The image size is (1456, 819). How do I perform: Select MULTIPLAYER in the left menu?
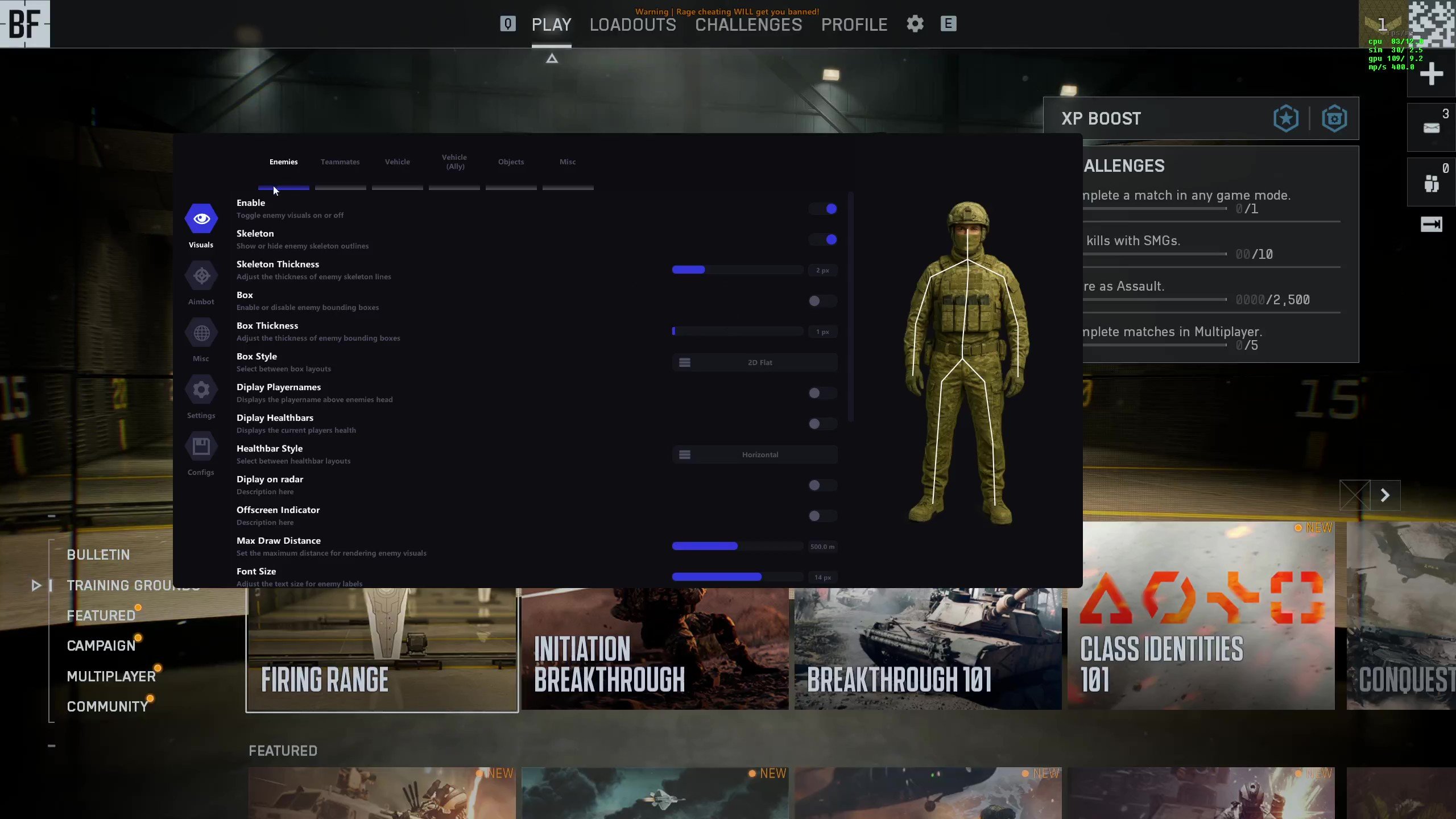[x=111, y=676]
